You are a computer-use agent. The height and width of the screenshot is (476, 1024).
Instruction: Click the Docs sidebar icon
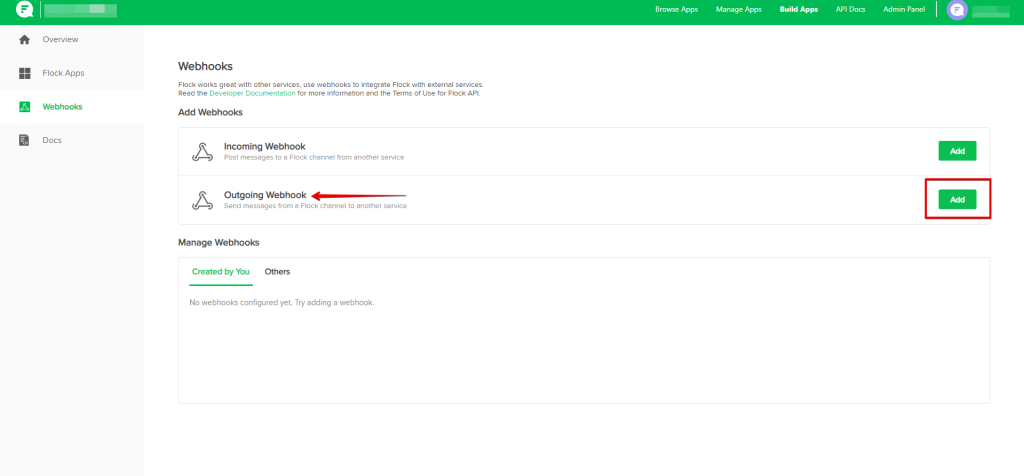click(24, 140)
